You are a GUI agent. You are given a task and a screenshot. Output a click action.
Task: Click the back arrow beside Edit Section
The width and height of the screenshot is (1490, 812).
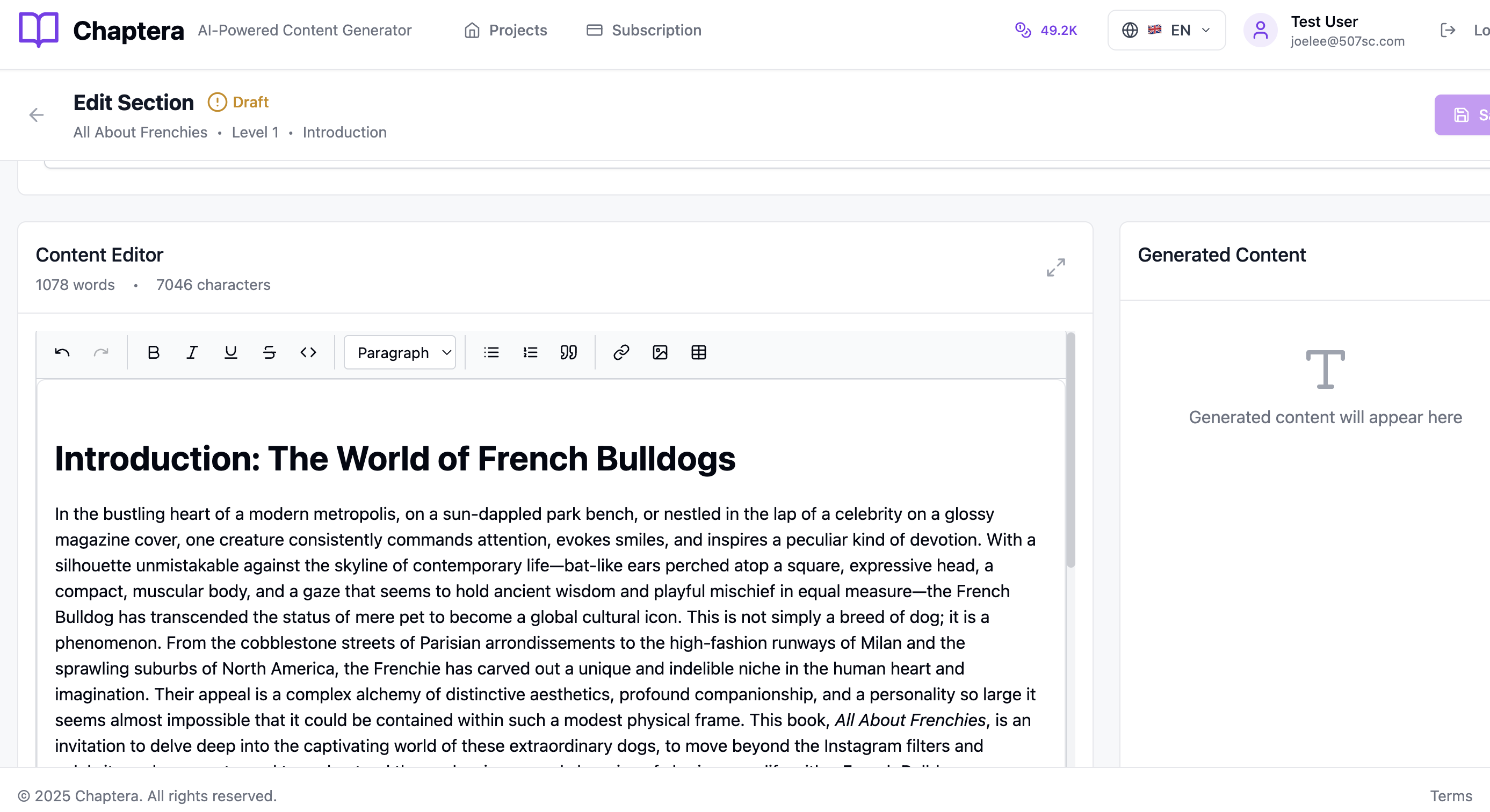(x=37, y=115)
